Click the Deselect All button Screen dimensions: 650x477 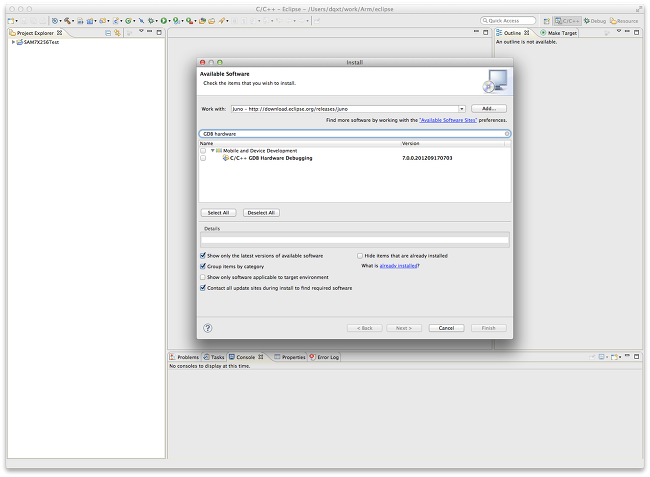coord(261,213)
